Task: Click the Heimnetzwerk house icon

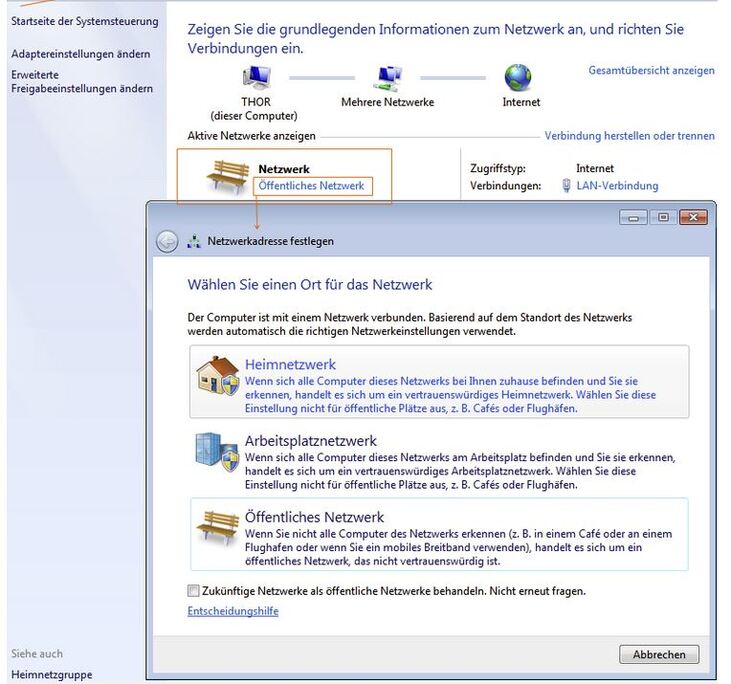Action: coord(218,376)
